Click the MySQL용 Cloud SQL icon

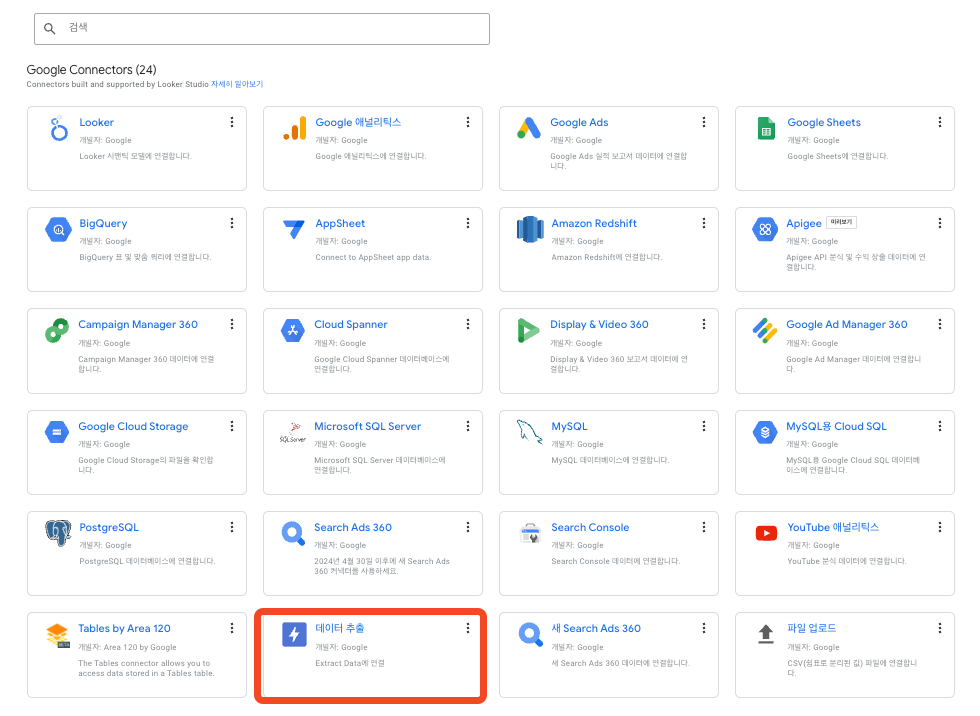765,432
